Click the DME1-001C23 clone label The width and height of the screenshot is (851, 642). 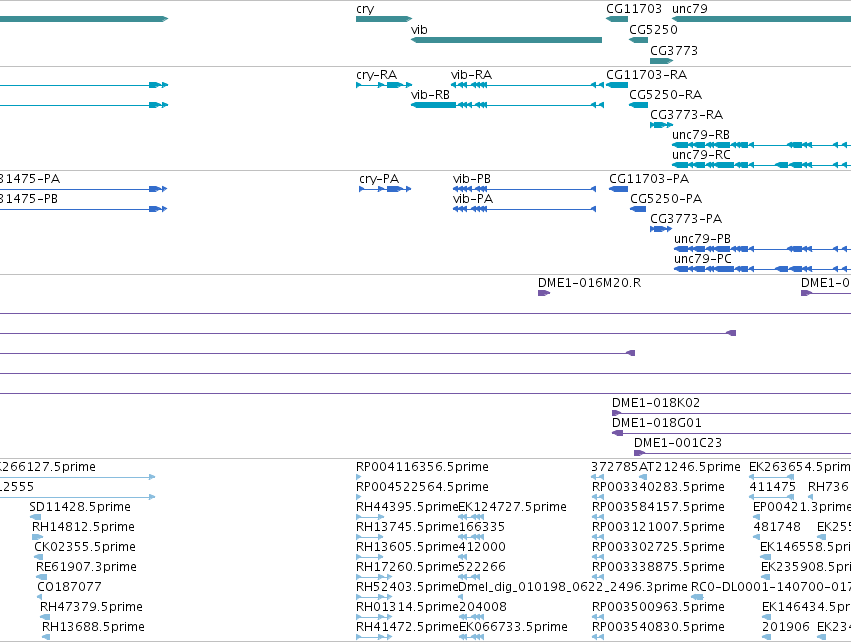click(x=678, y=443)
